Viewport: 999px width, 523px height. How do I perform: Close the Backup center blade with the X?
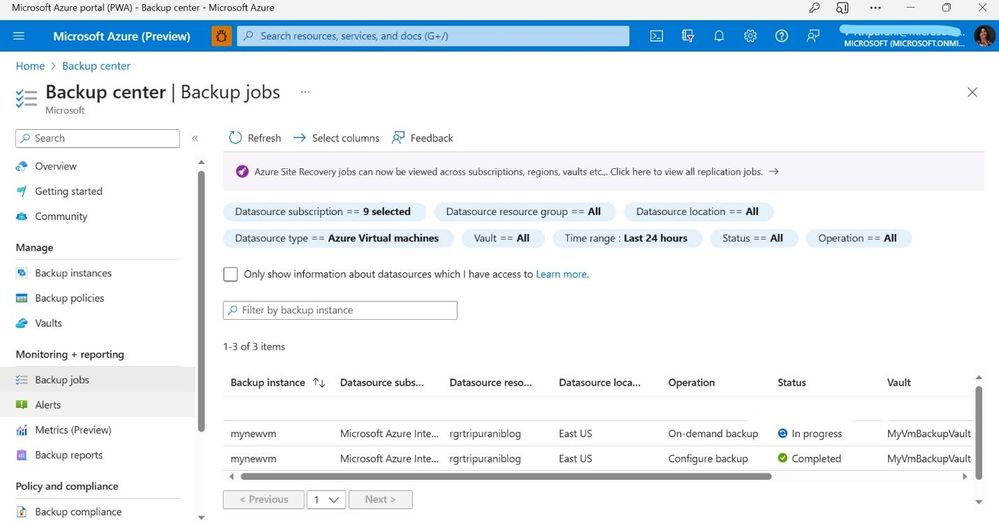(972, 92)
